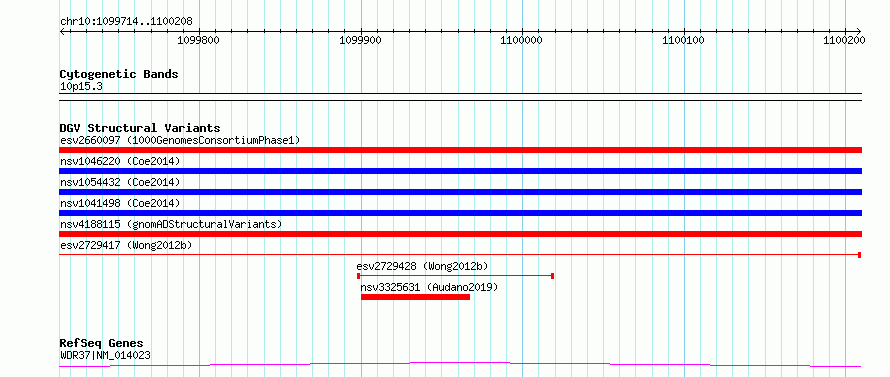
Task: Open the nsv1046220 (Coe2014) label link
Action: pyautogui.click(x=120, y=161)
